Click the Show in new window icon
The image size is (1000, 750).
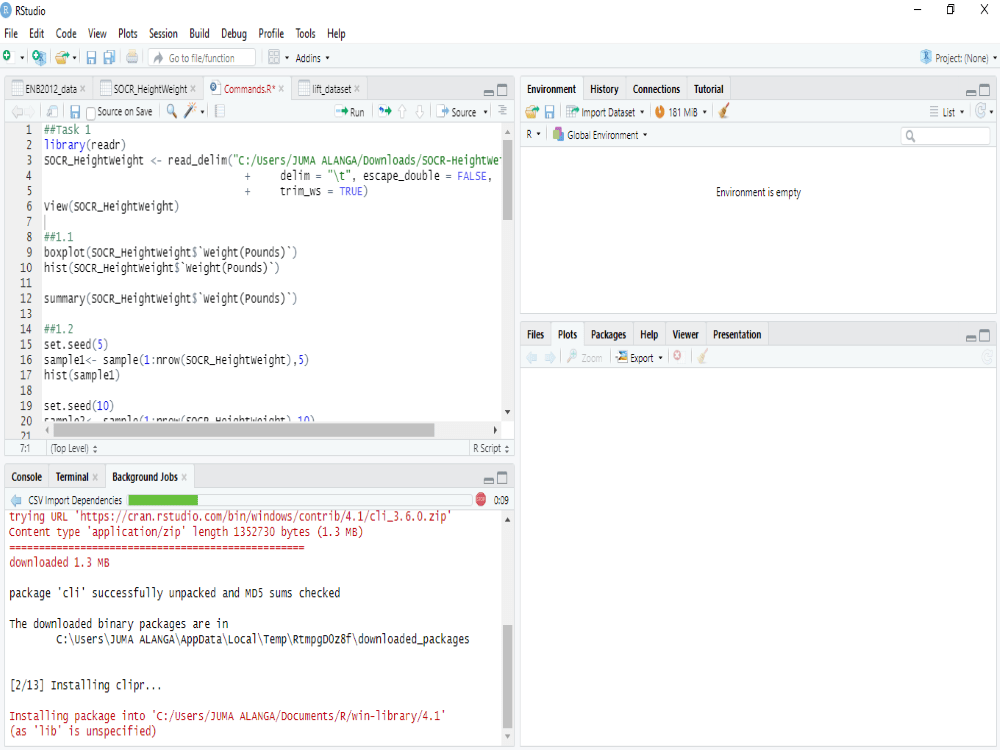point(52,112)
